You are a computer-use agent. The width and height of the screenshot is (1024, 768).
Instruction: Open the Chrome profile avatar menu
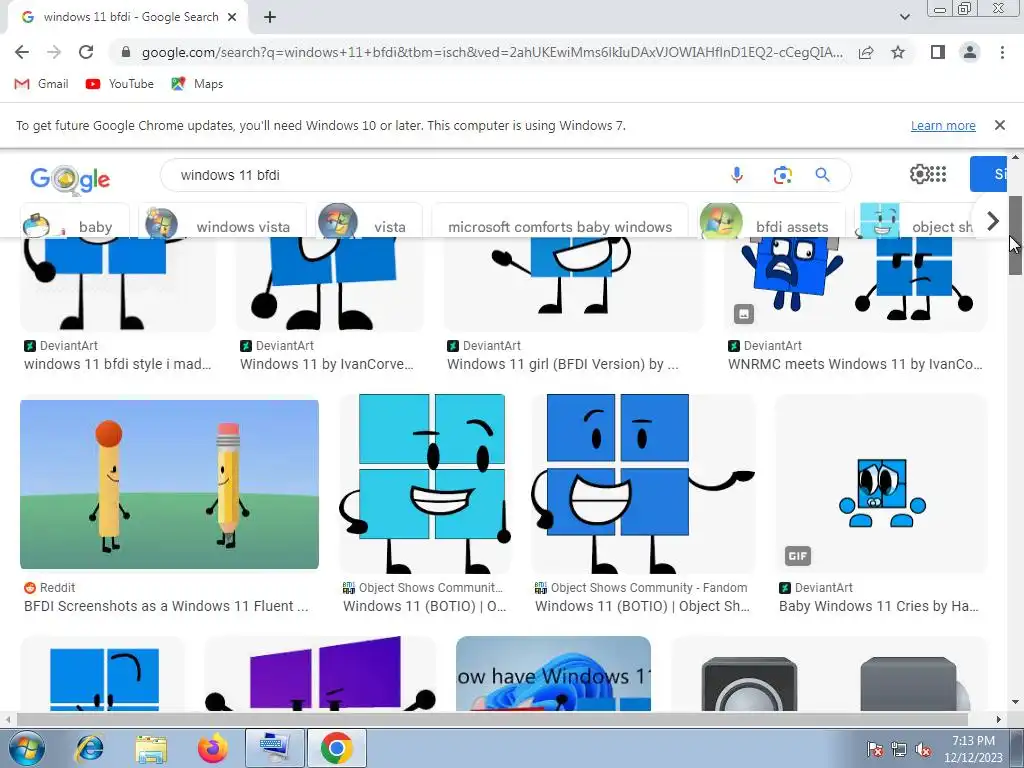[970, 52]
